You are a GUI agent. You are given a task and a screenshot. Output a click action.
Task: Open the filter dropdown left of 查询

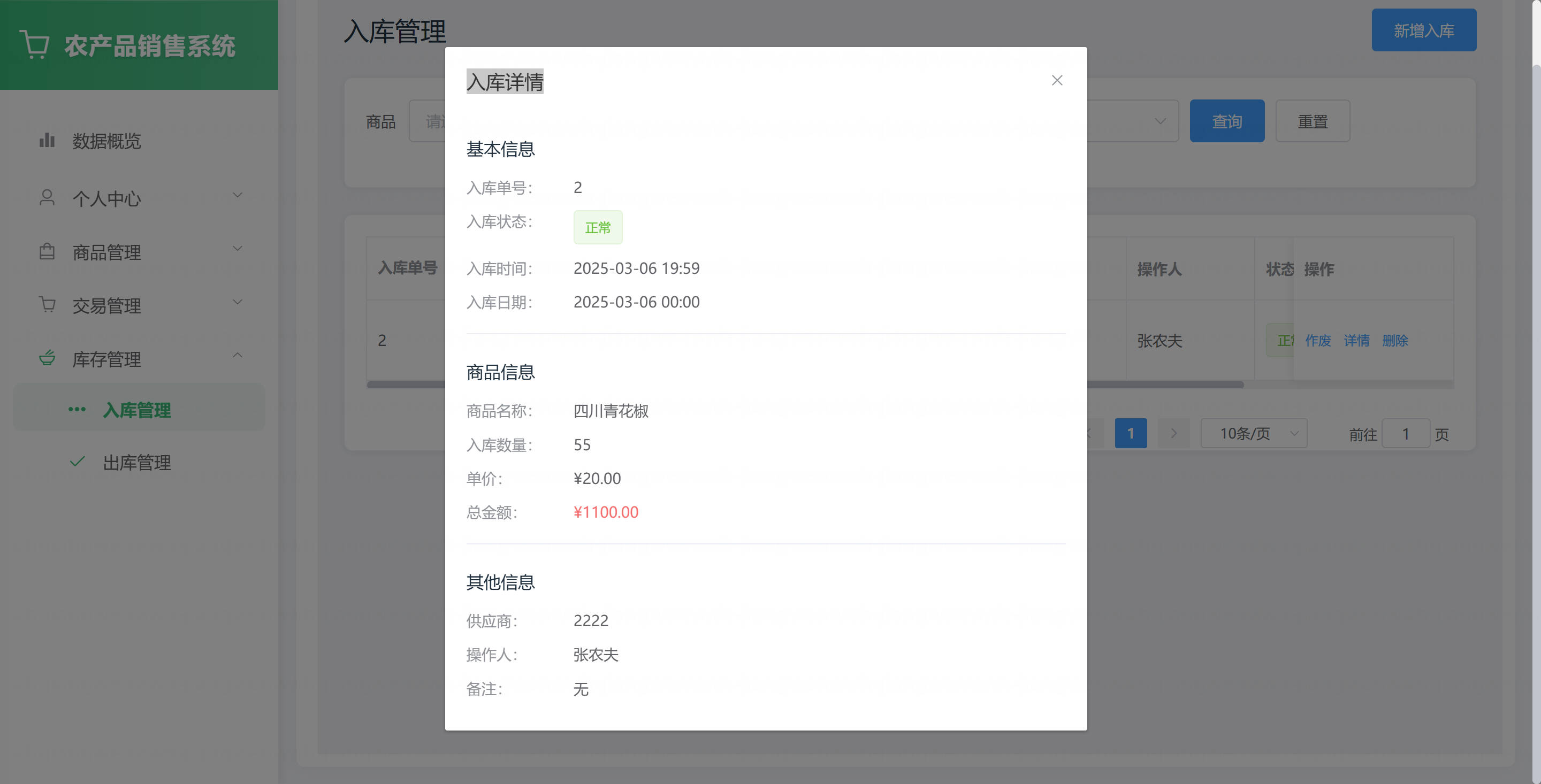coord(1132,121)
